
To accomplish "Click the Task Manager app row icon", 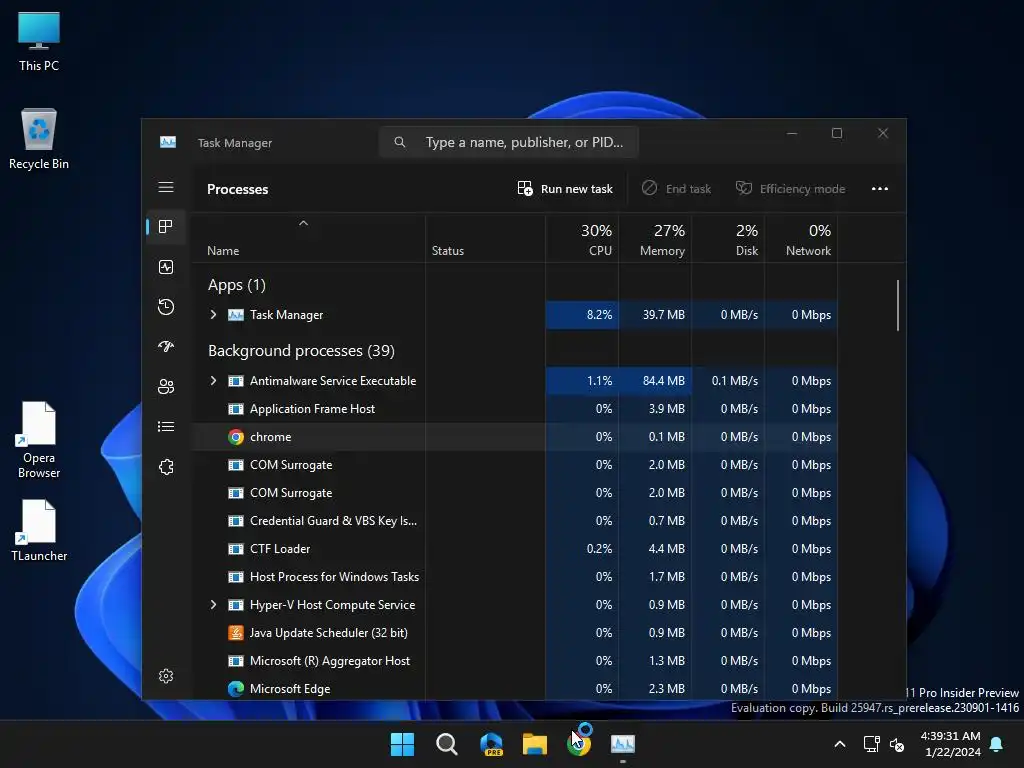I will pyautogui.click(x=236, y=315).
